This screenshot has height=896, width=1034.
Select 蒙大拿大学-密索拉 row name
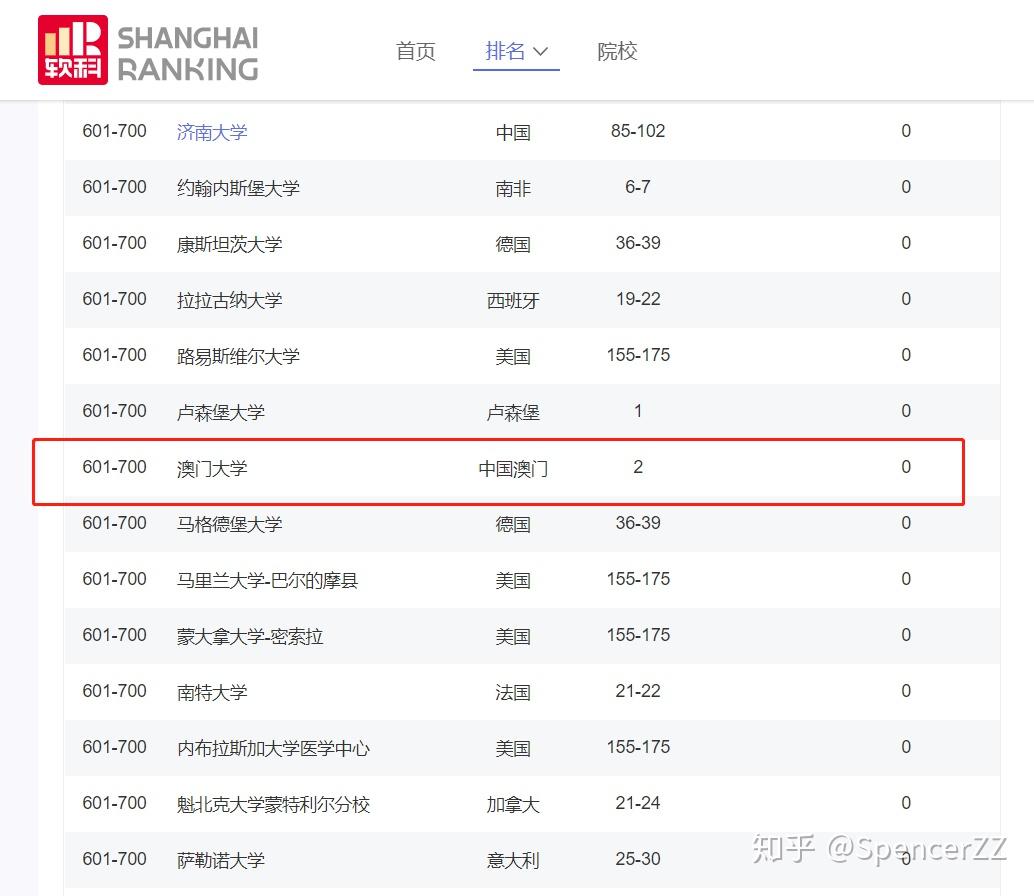pos(250,636)
